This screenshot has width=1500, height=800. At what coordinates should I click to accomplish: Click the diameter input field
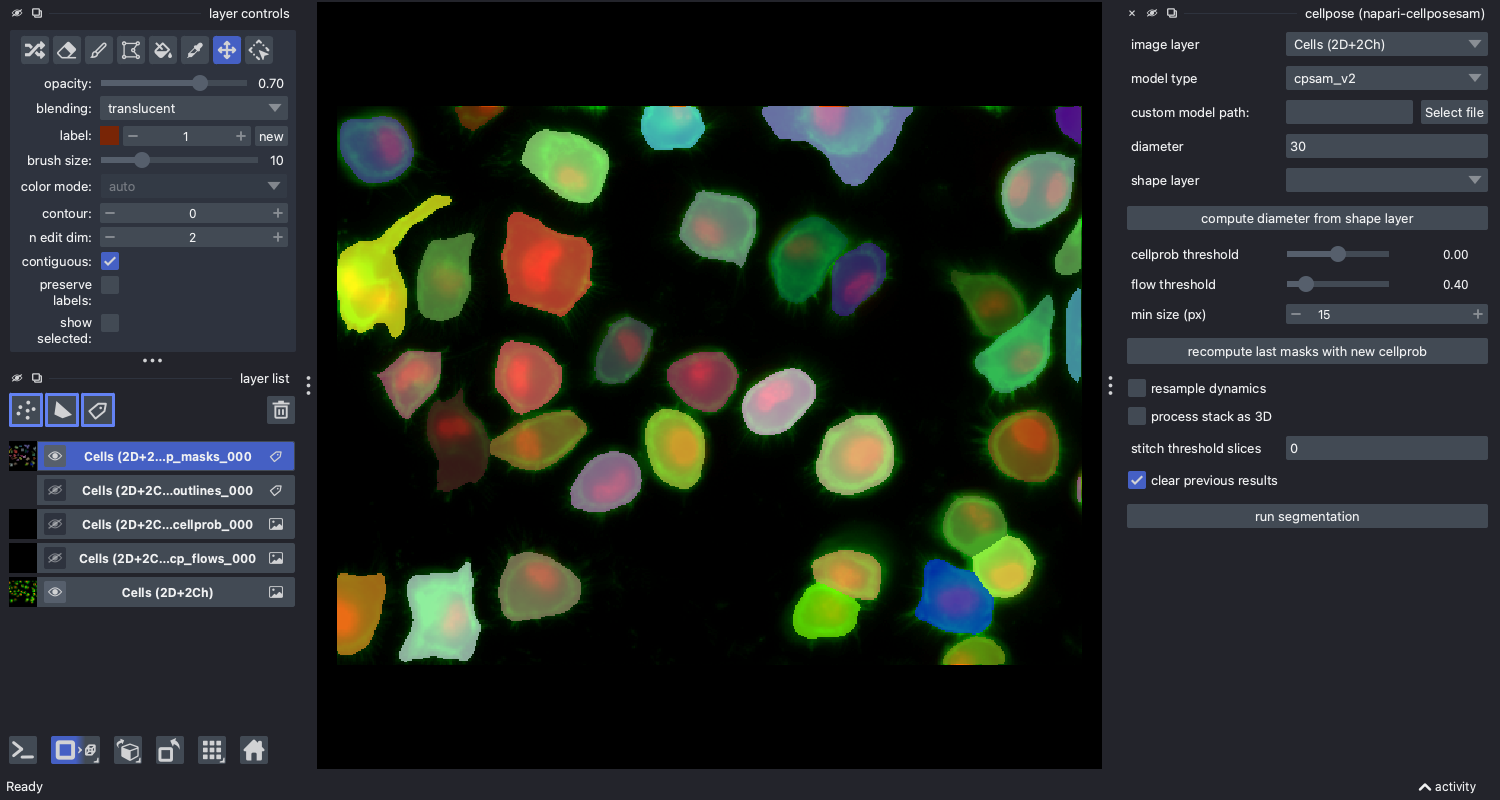[1387, 146]
